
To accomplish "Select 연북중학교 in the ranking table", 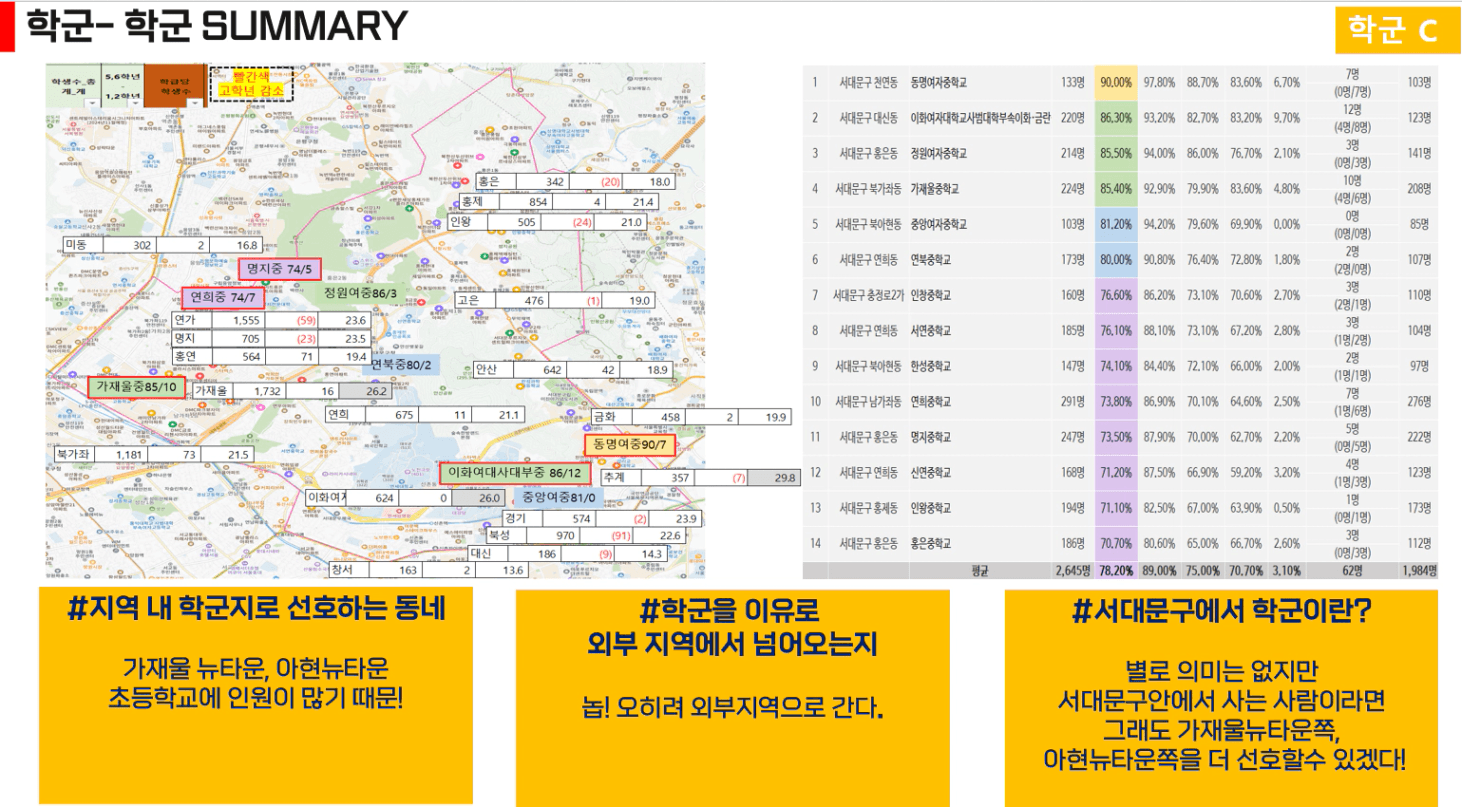I will (x=931, y=259).
